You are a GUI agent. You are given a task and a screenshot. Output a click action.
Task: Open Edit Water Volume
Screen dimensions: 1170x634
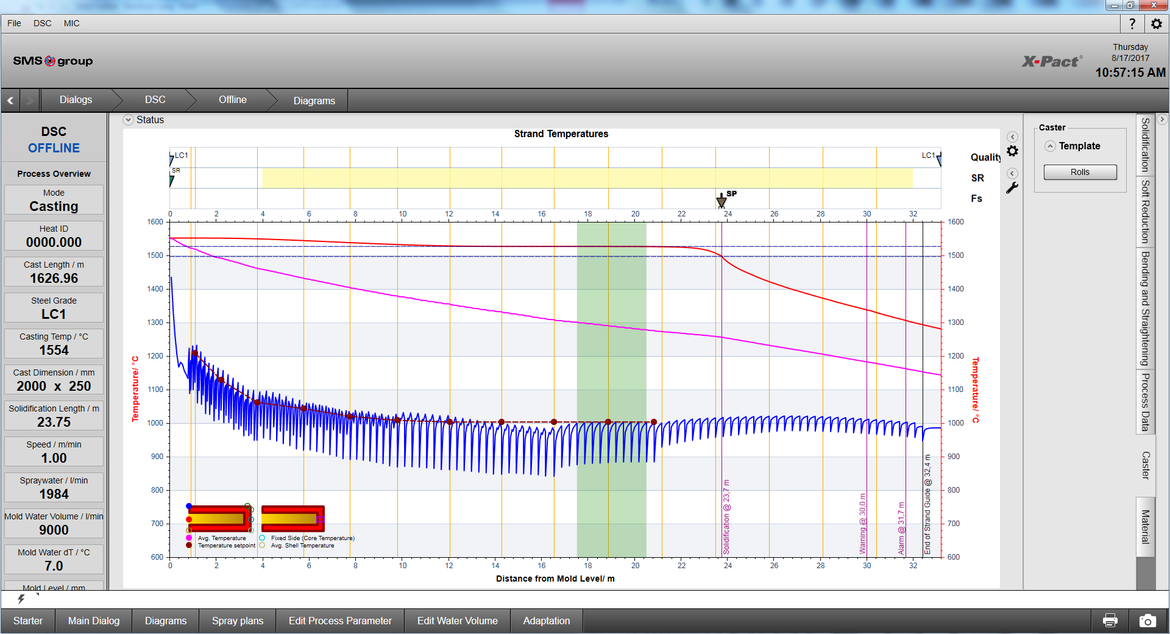(457, 621)
